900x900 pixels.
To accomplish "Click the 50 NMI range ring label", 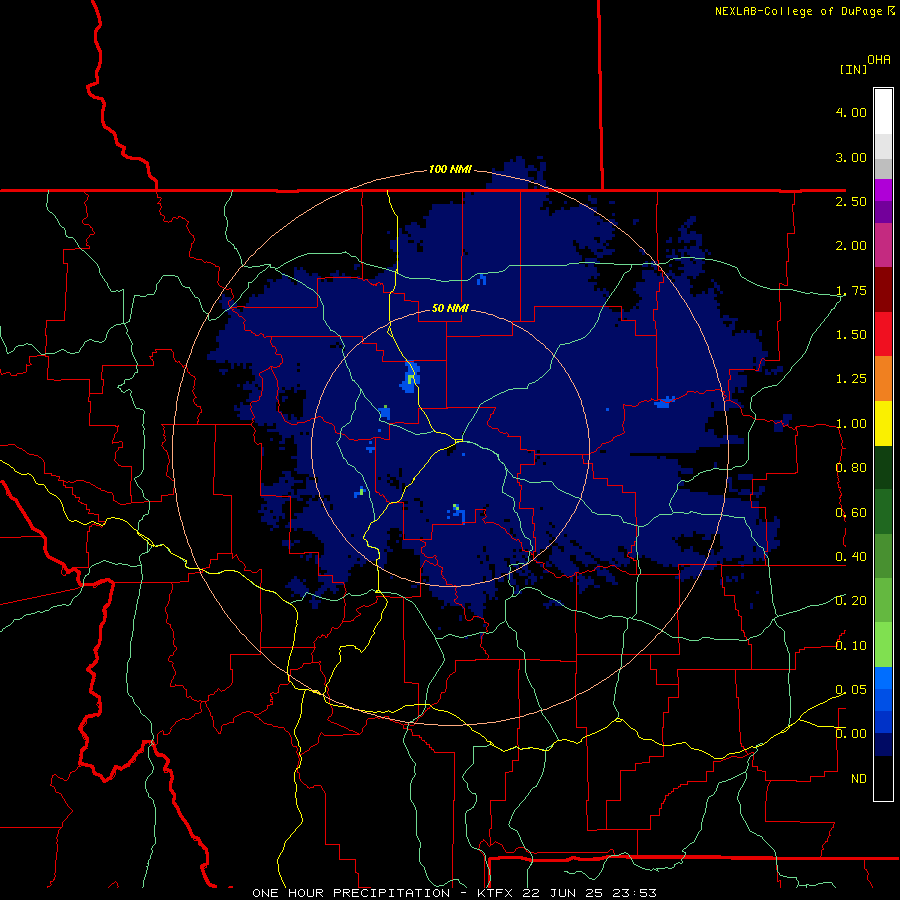I will tap(450, 308).
